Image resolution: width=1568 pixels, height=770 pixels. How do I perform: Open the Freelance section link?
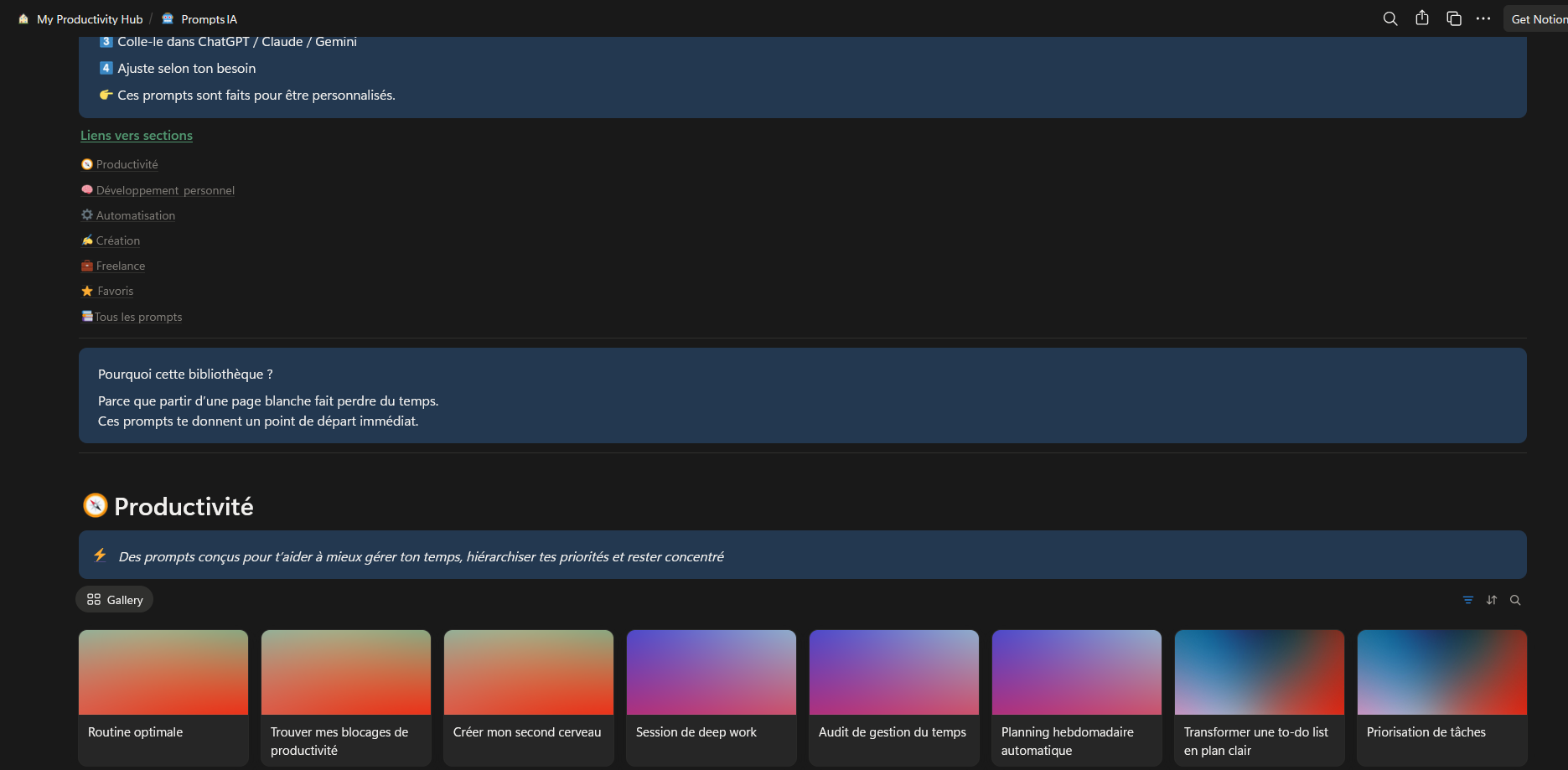click(x=120, y=266)
